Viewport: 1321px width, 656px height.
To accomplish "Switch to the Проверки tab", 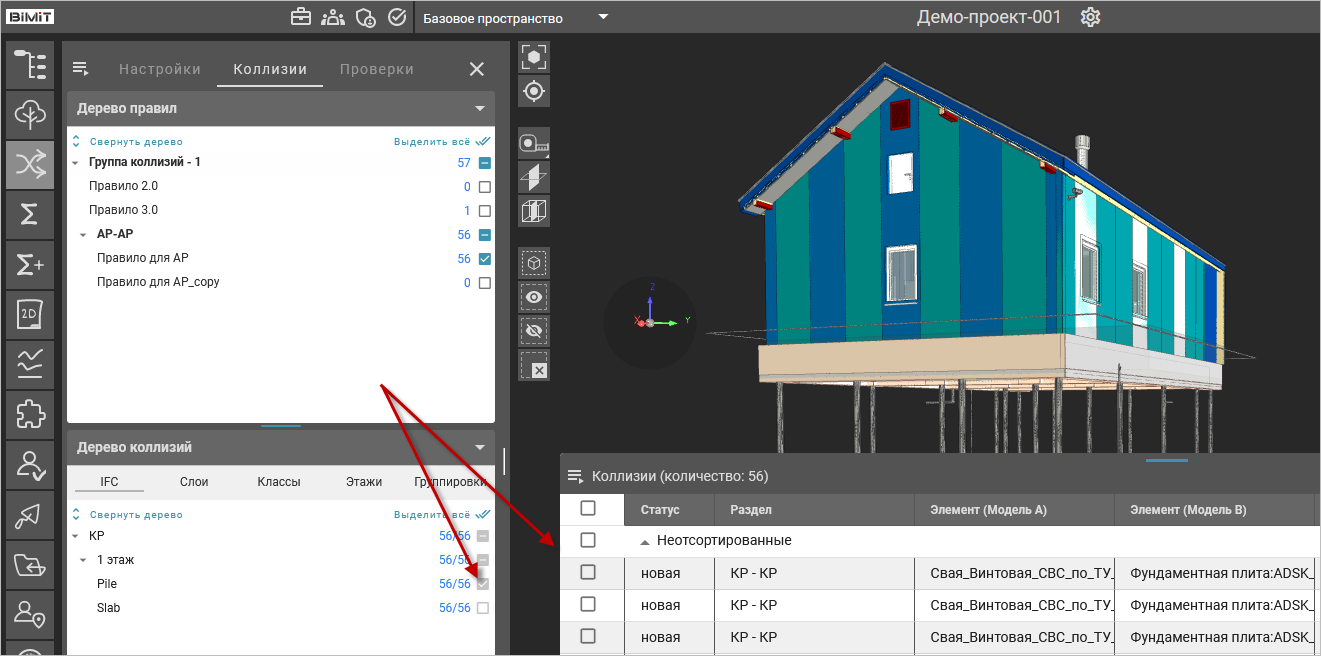I will click(377, 69).
